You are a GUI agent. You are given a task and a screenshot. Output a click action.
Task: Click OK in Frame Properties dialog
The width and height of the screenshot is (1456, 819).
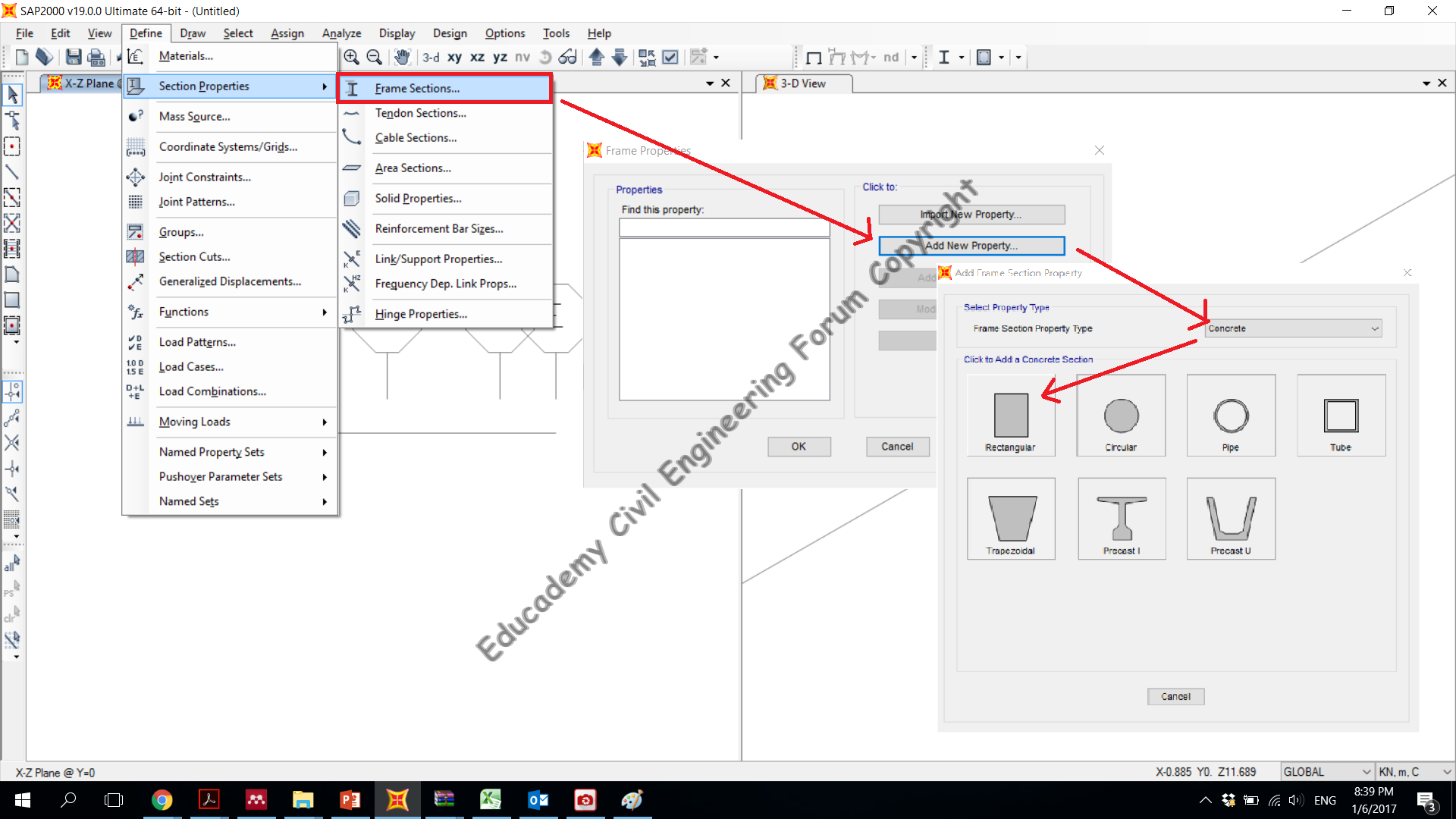[x=799, y=447]
